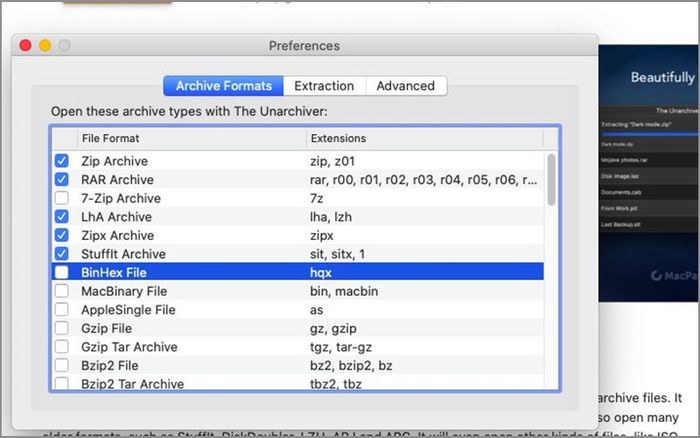Click the 'hqx' extensions cell

pos(321,273)
